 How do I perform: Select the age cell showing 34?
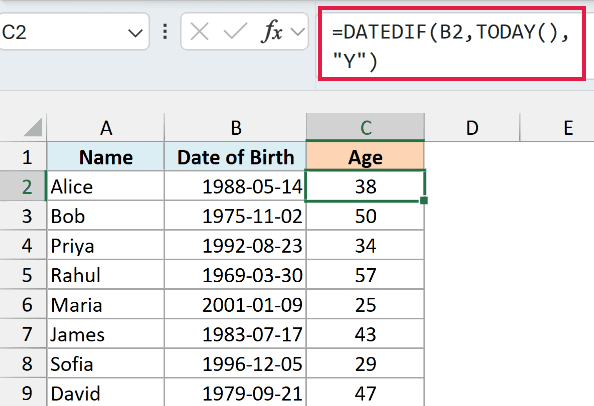tap(365, 245)
